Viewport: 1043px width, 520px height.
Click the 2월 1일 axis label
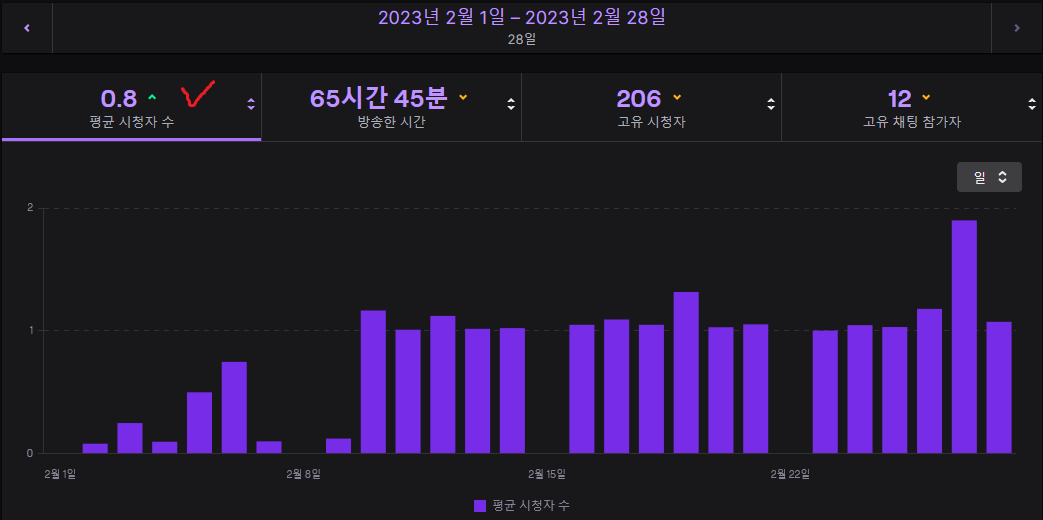coord(59,474)
